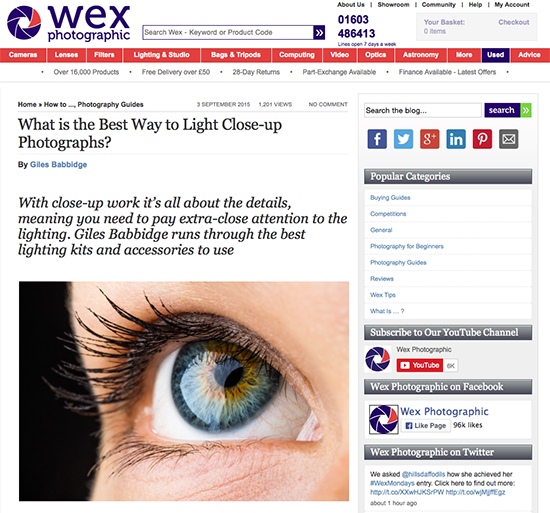Screen dimensions: 550x513
Task: Like the Wex Photographic Facebook page
Action: [425, 425]
